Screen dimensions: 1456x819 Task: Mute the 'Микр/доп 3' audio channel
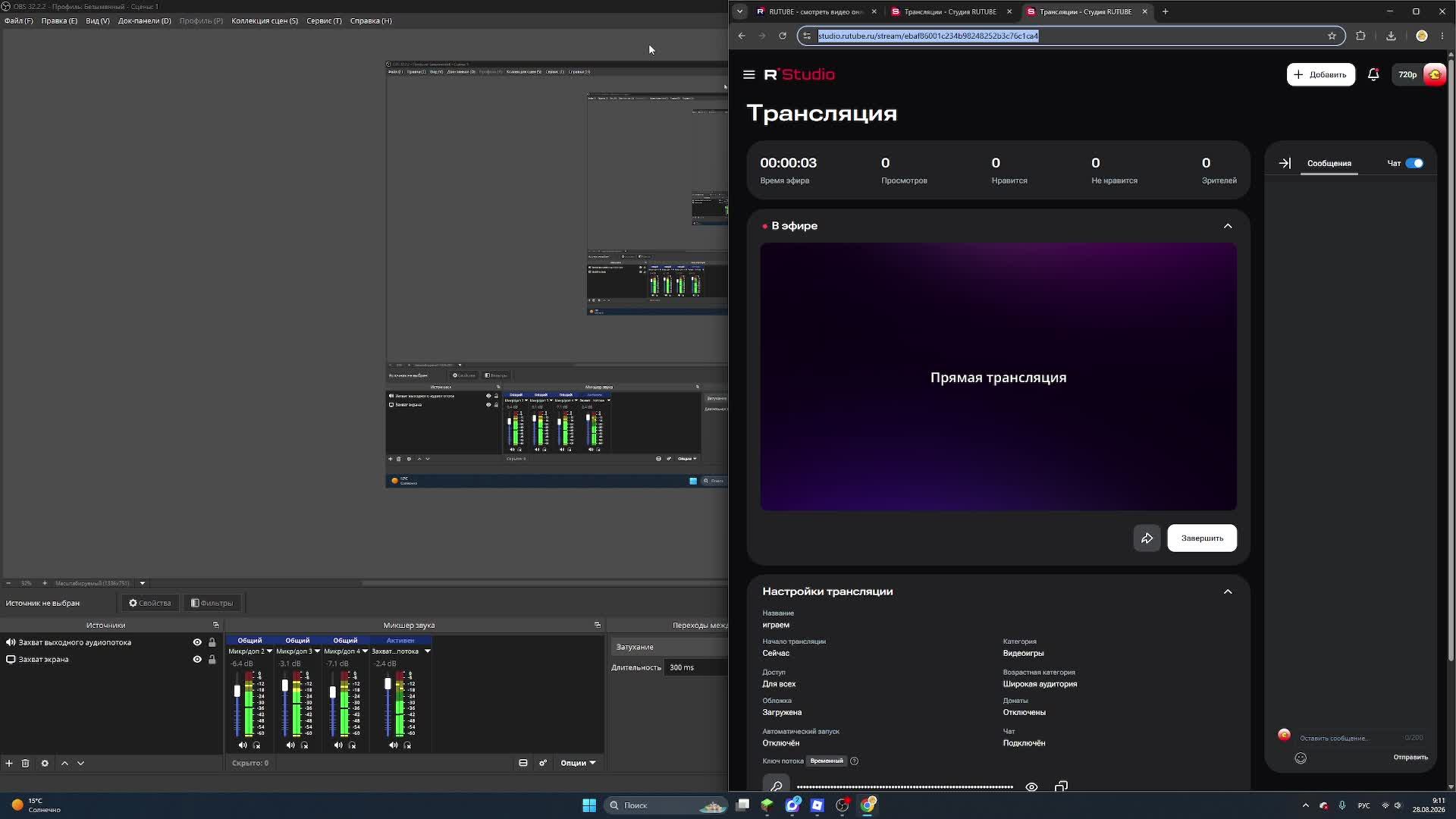coord(290,745)
